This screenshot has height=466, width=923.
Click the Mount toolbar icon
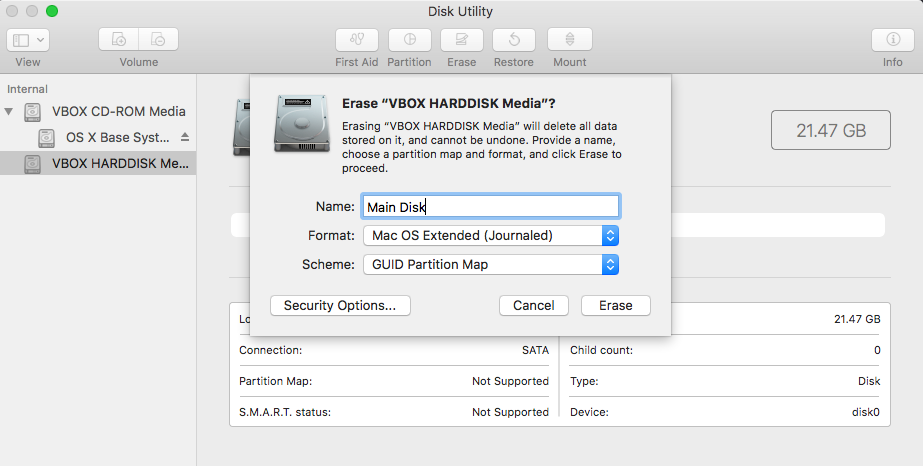(x=570, y=39)
